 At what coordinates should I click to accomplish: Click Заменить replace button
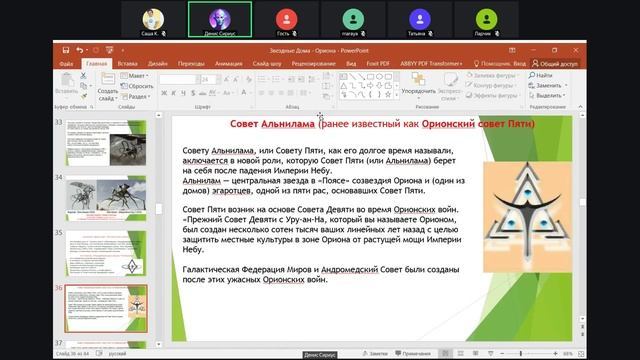(548, 85)
